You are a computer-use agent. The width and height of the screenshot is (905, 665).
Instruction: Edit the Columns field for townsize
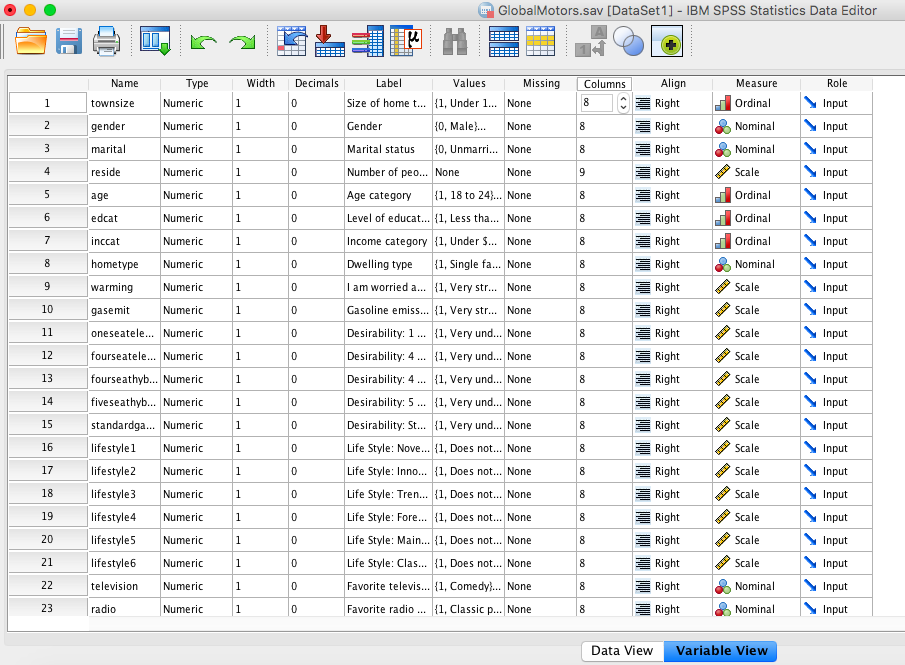(x=597, y=103)
